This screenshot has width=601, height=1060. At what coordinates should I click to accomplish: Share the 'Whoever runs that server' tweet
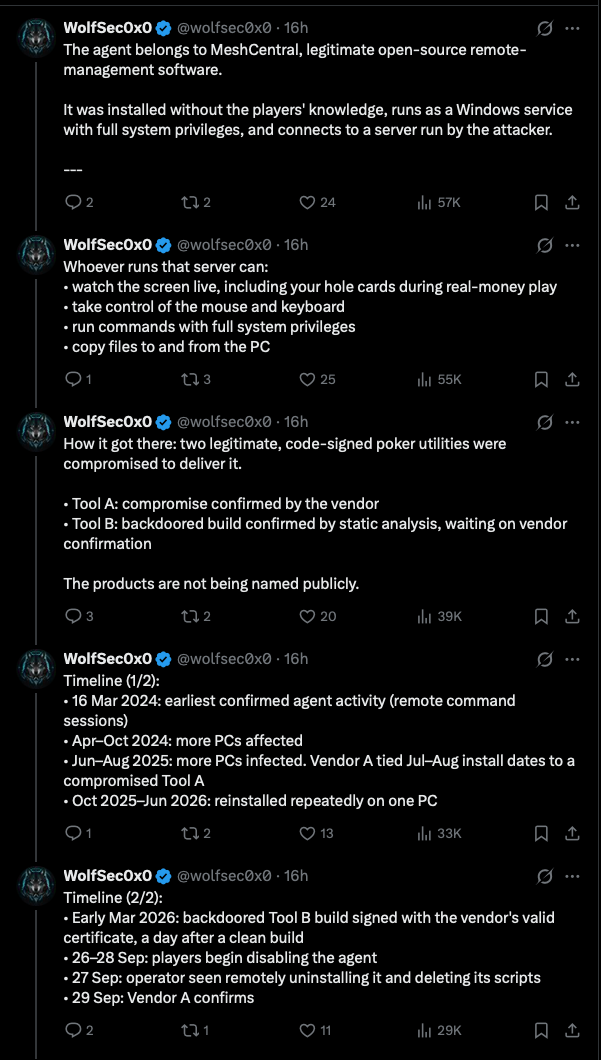(572, 379)
